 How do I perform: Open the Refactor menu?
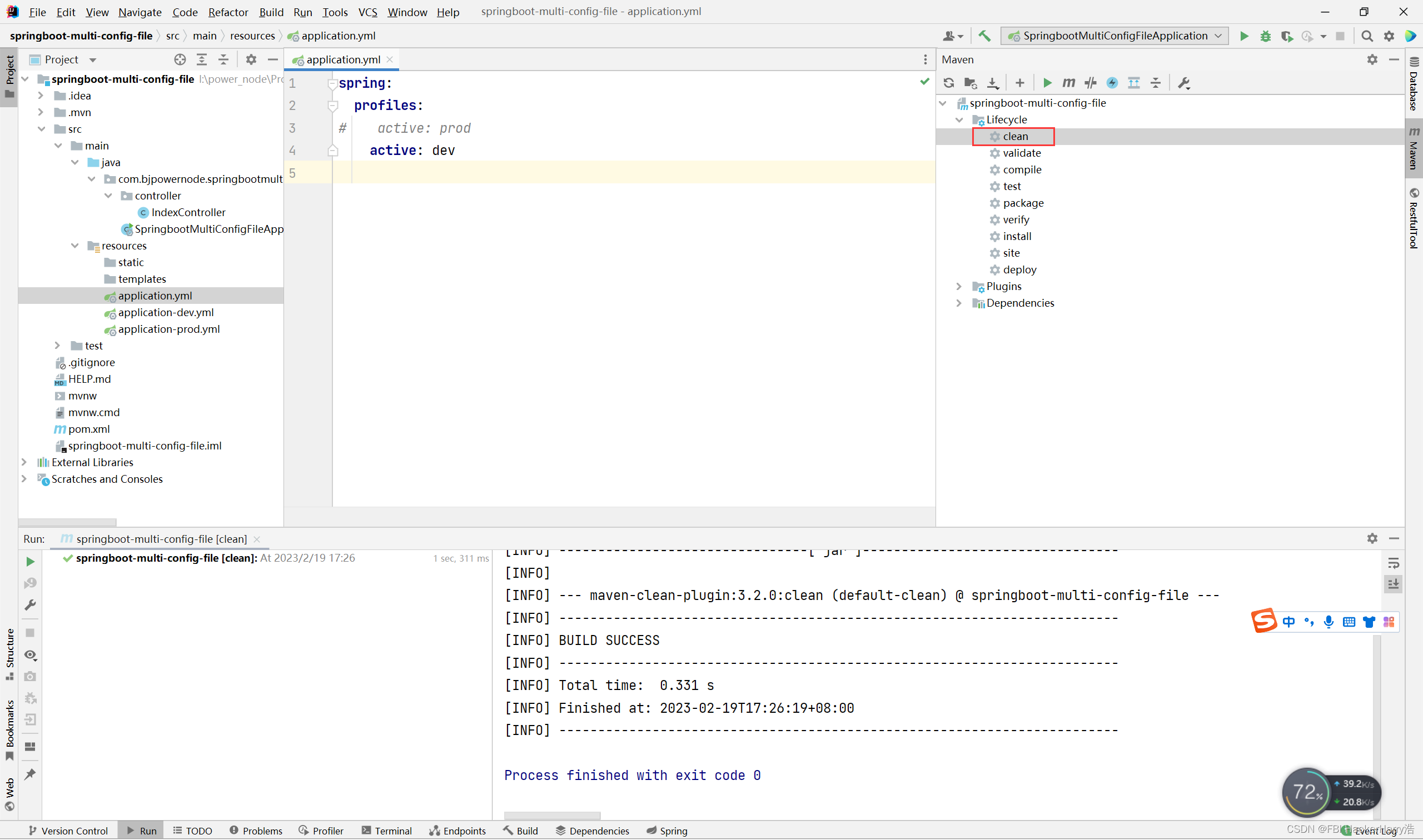click(228, 12)
